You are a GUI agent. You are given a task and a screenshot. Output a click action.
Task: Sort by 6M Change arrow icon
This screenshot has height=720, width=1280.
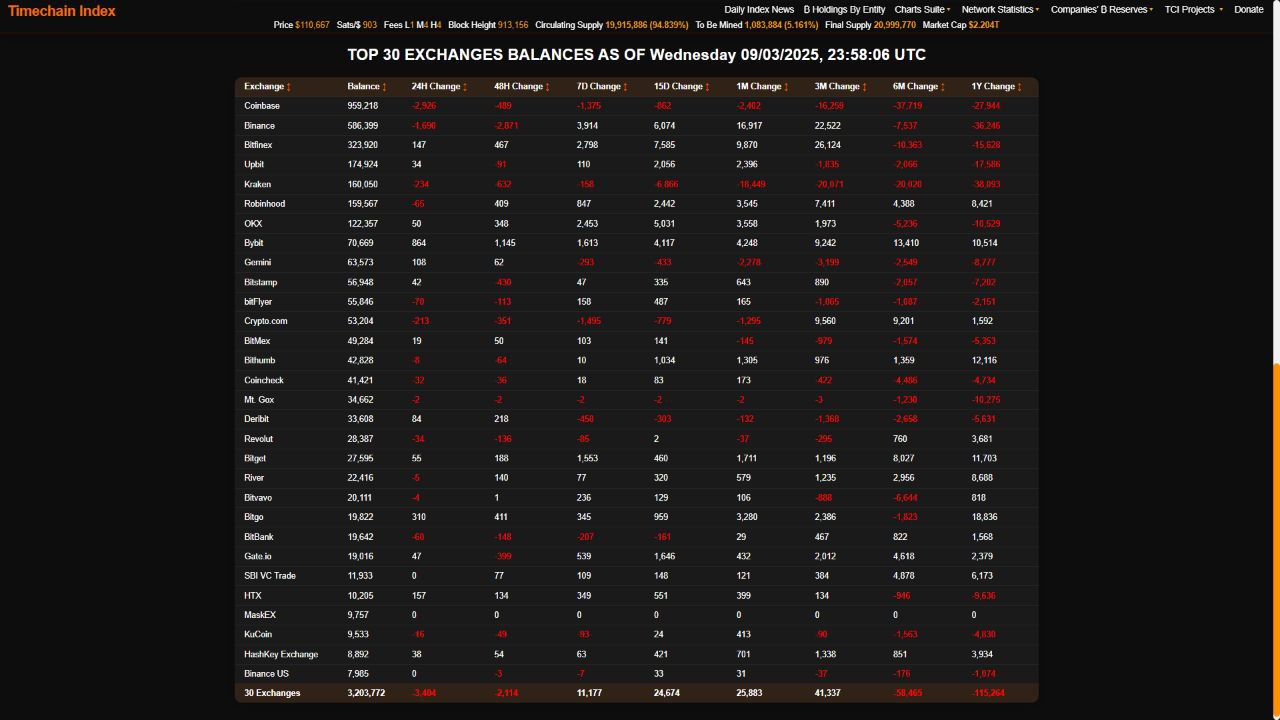pyautogui.click(x=943, y=87)
